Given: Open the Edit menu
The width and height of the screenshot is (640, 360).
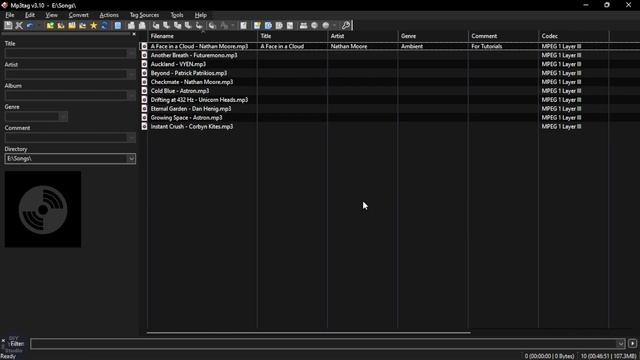Looking at the screenshot, I should (30, 15).
